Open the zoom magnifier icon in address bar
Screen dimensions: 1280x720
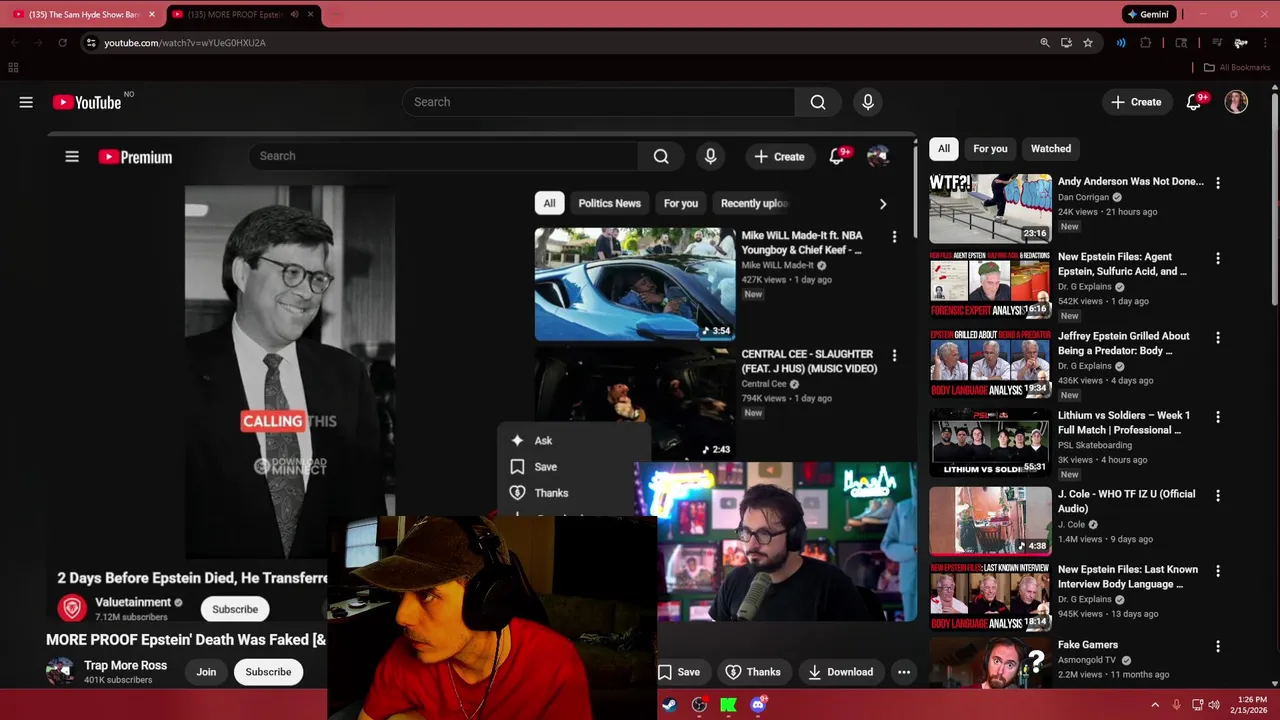pyautogui.click(x=1045, y=43)
